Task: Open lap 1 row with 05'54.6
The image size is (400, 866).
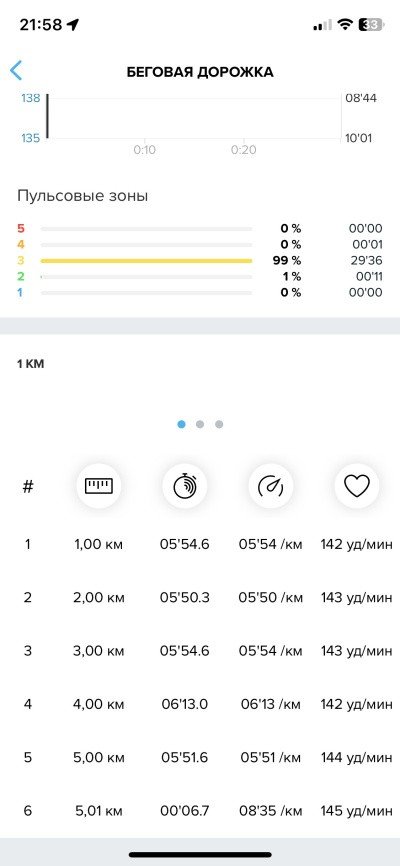Action: coord(200,545)
